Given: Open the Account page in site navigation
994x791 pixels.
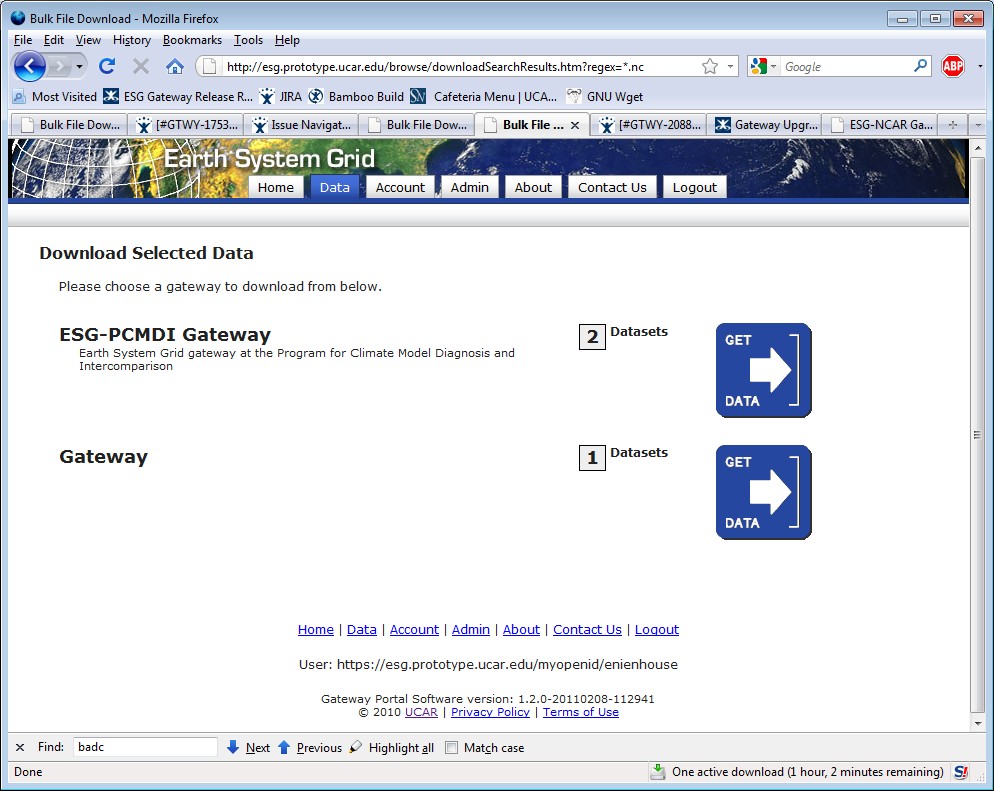Looking at the screenshot, I should pos(400,187).
